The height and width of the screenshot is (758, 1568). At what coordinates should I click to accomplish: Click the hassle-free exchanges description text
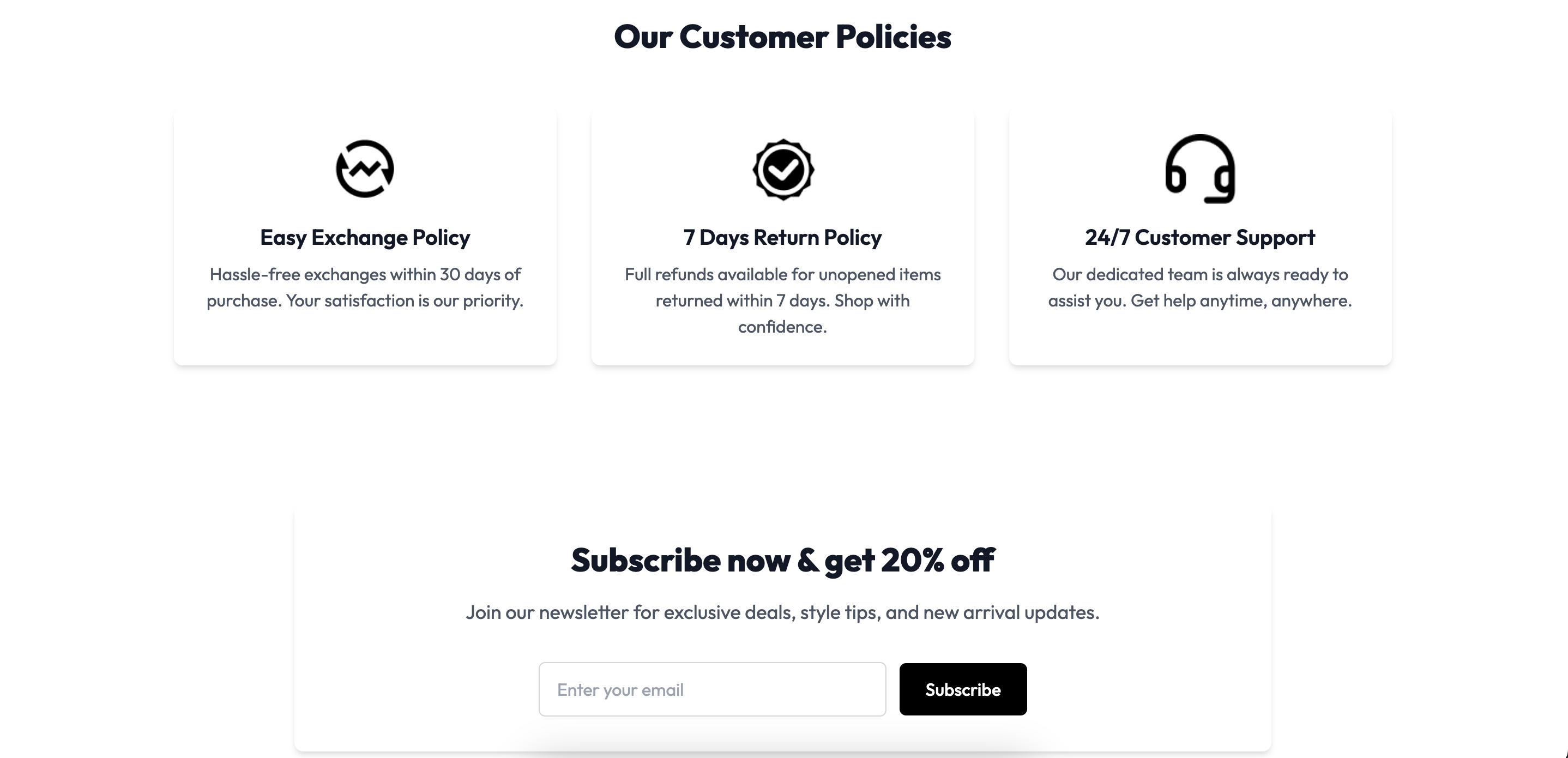click(365, 287)
